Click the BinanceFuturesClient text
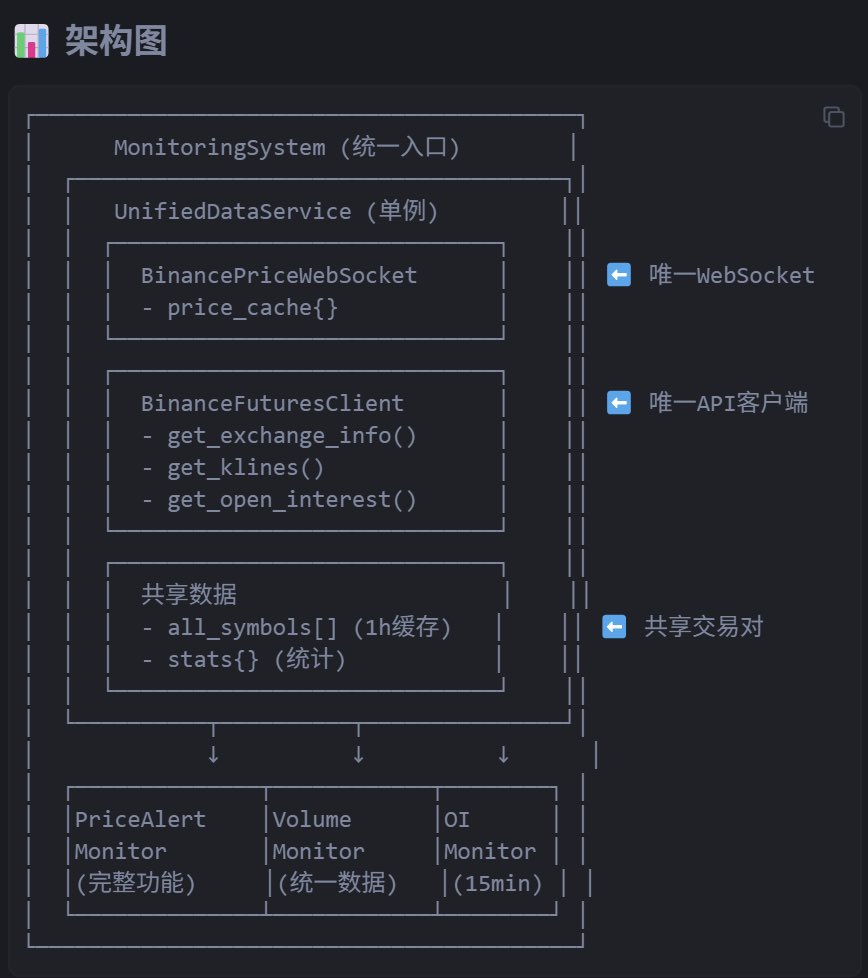The image size is (868, 978). point(272,403)
